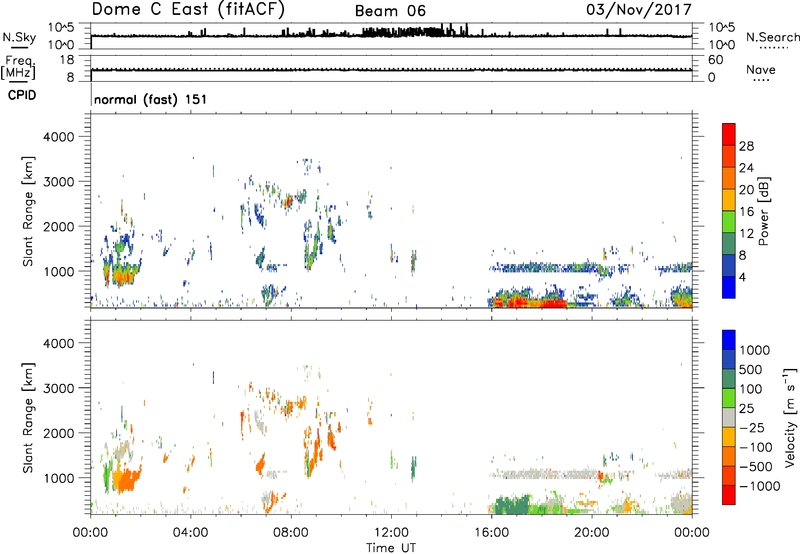The height and width of the screenshot is (554, 800).
Task: Click the "24" label on Power color bar
Action: click(746, 168)
